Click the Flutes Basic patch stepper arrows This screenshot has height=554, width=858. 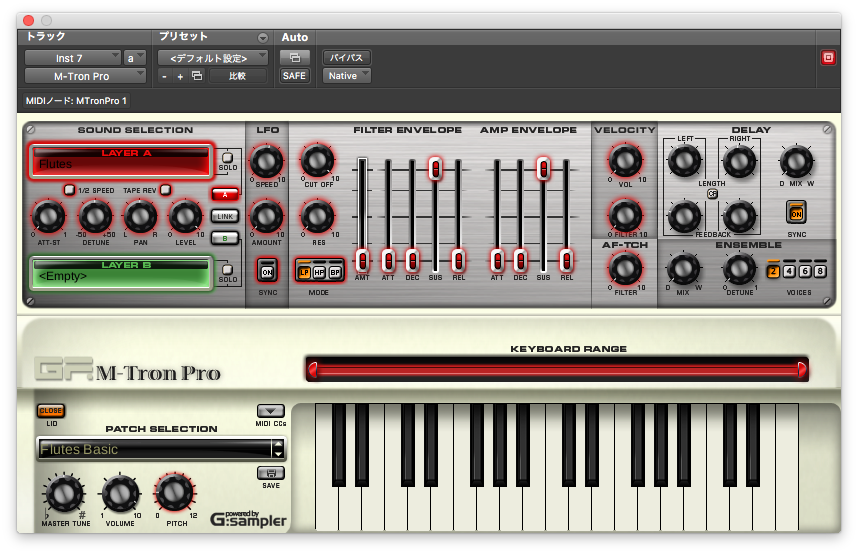278,449
